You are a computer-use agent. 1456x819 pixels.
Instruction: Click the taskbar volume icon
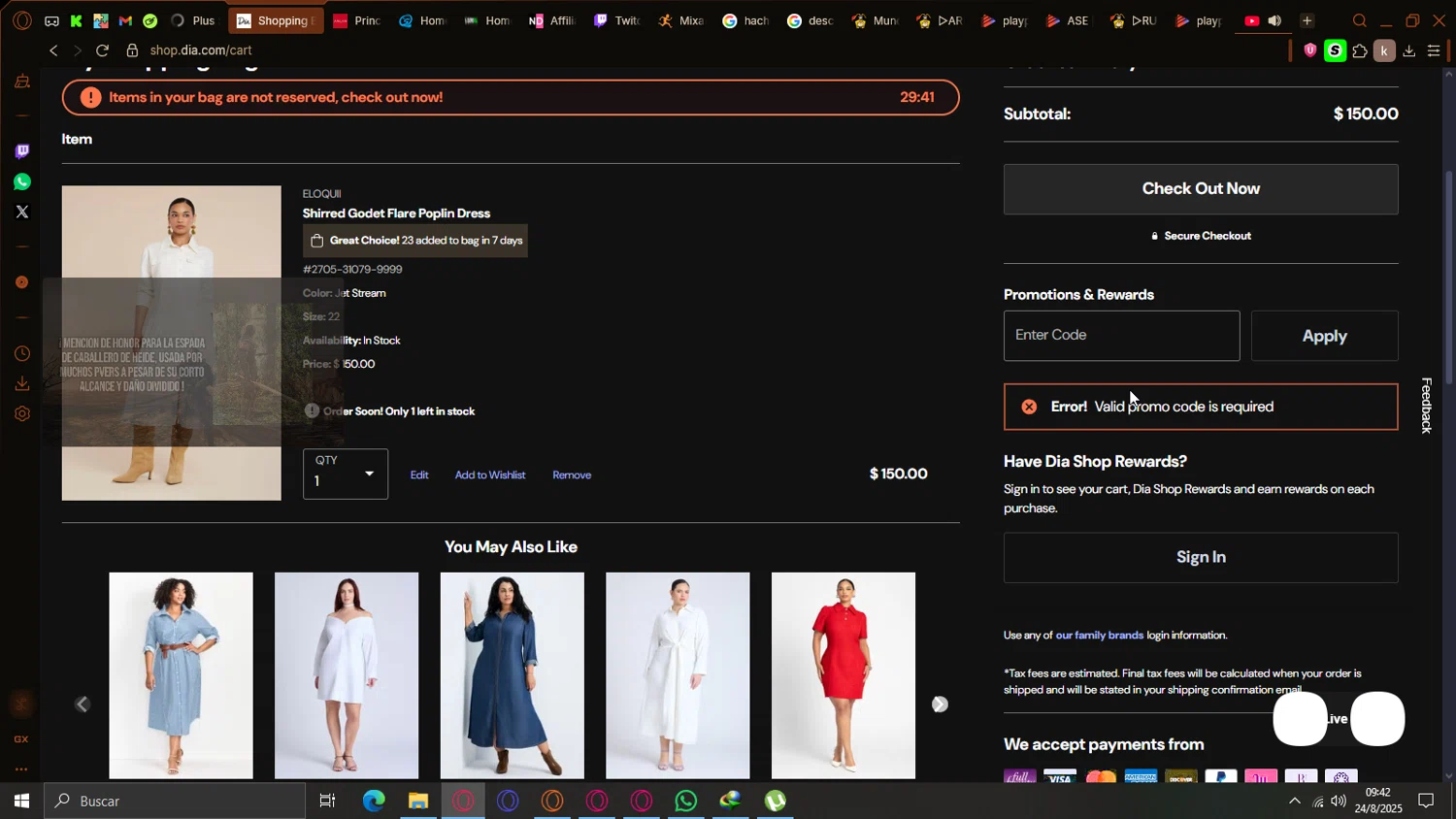point(1339,801)
